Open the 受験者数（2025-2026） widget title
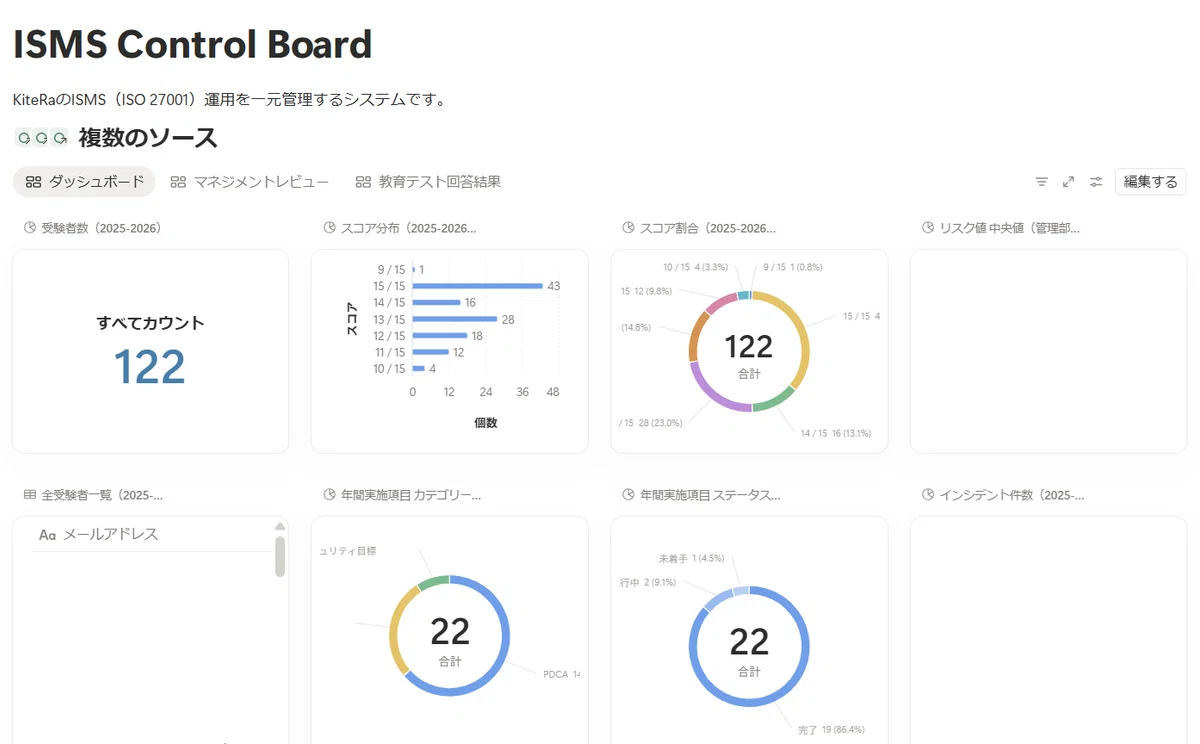The width and height of the screenshot is (1200, 744). [102, 228]
